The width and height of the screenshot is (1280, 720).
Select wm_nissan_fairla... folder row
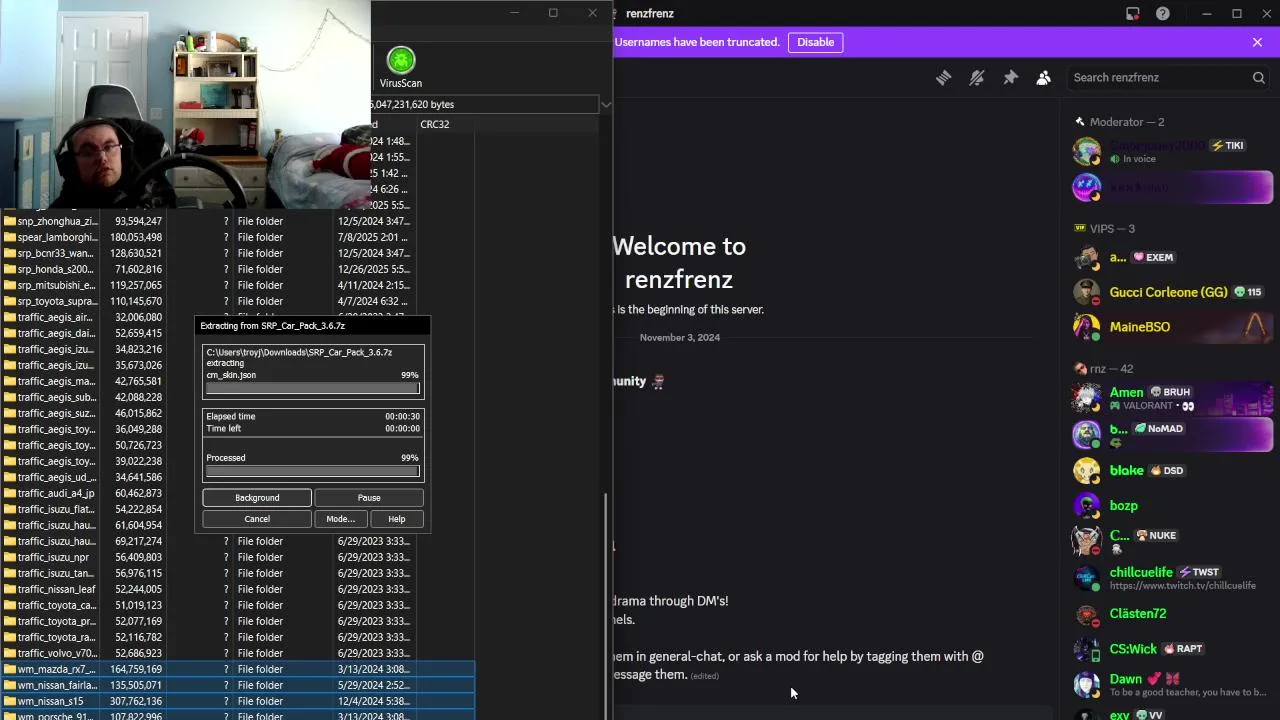237,685
